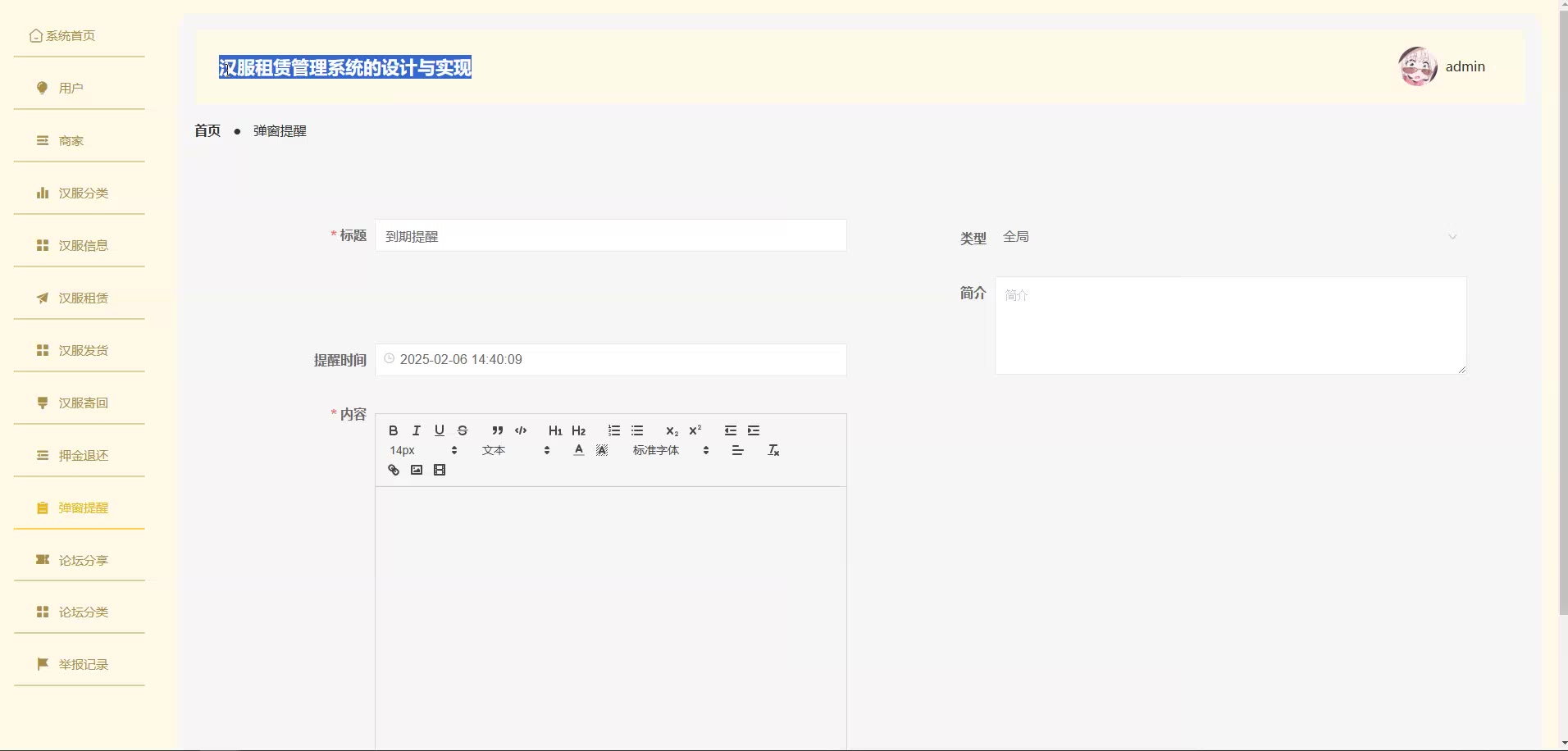Screen dimensions: 1568x751
Task: Click inside the 内容 rich text area
Action: pos(611,618)
